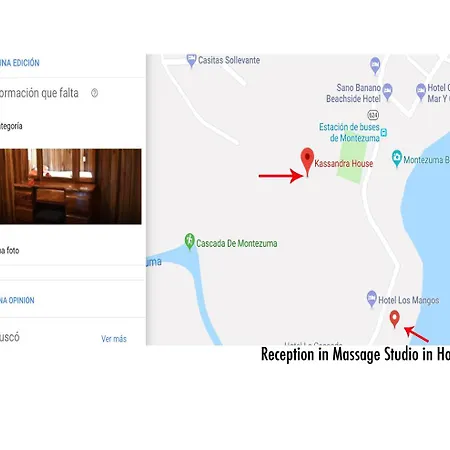This screenshot has height=450, width=450.
Task: Select the Sano Banano Beachside Hotel pin
Action: point(387,91)
